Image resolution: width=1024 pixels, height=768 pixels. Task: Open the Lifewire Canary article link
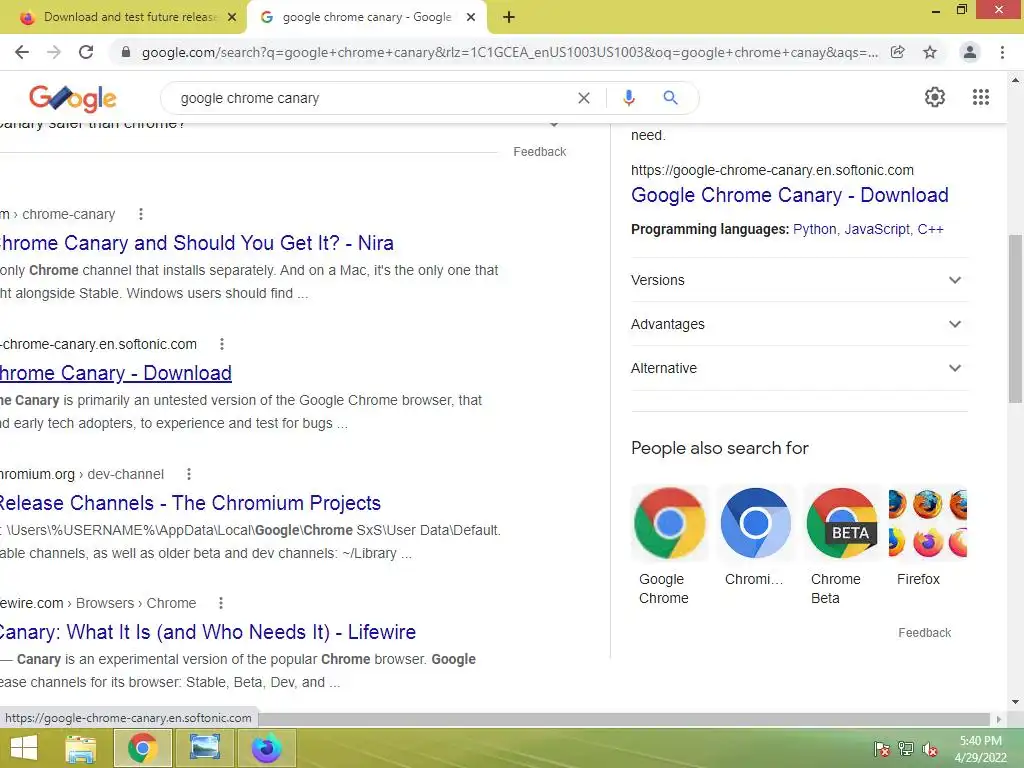click(x=208, y=632)
